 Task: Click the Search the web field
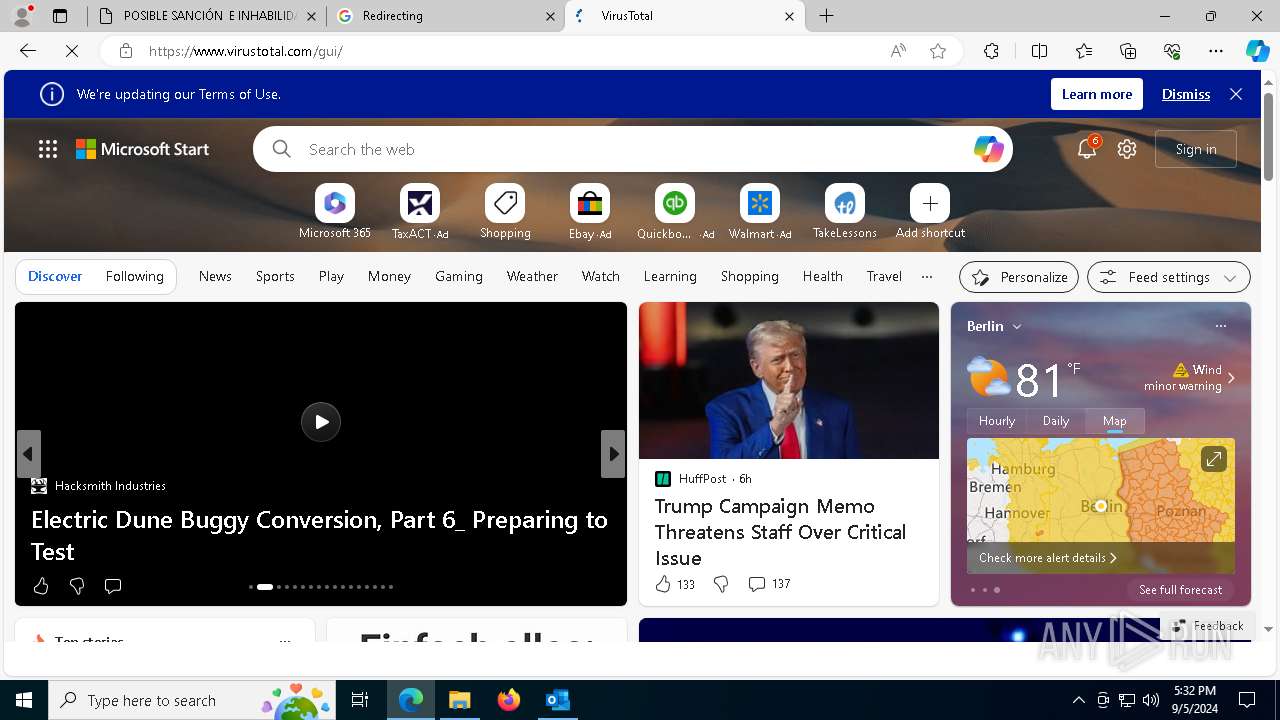(633, 149)
